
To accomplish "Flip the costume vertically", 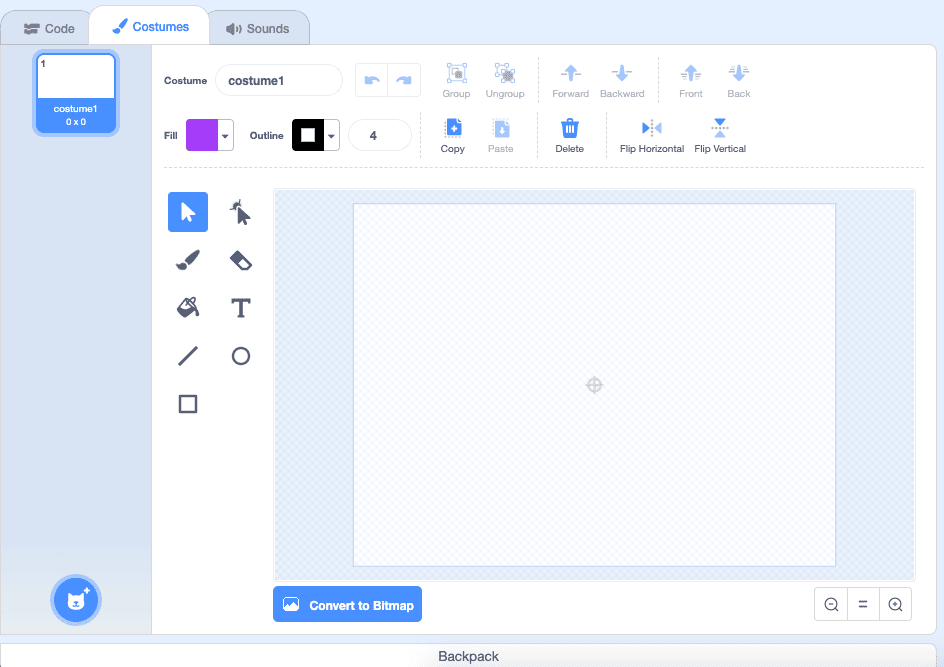I will pyautogui.click(x=720, y=135).
